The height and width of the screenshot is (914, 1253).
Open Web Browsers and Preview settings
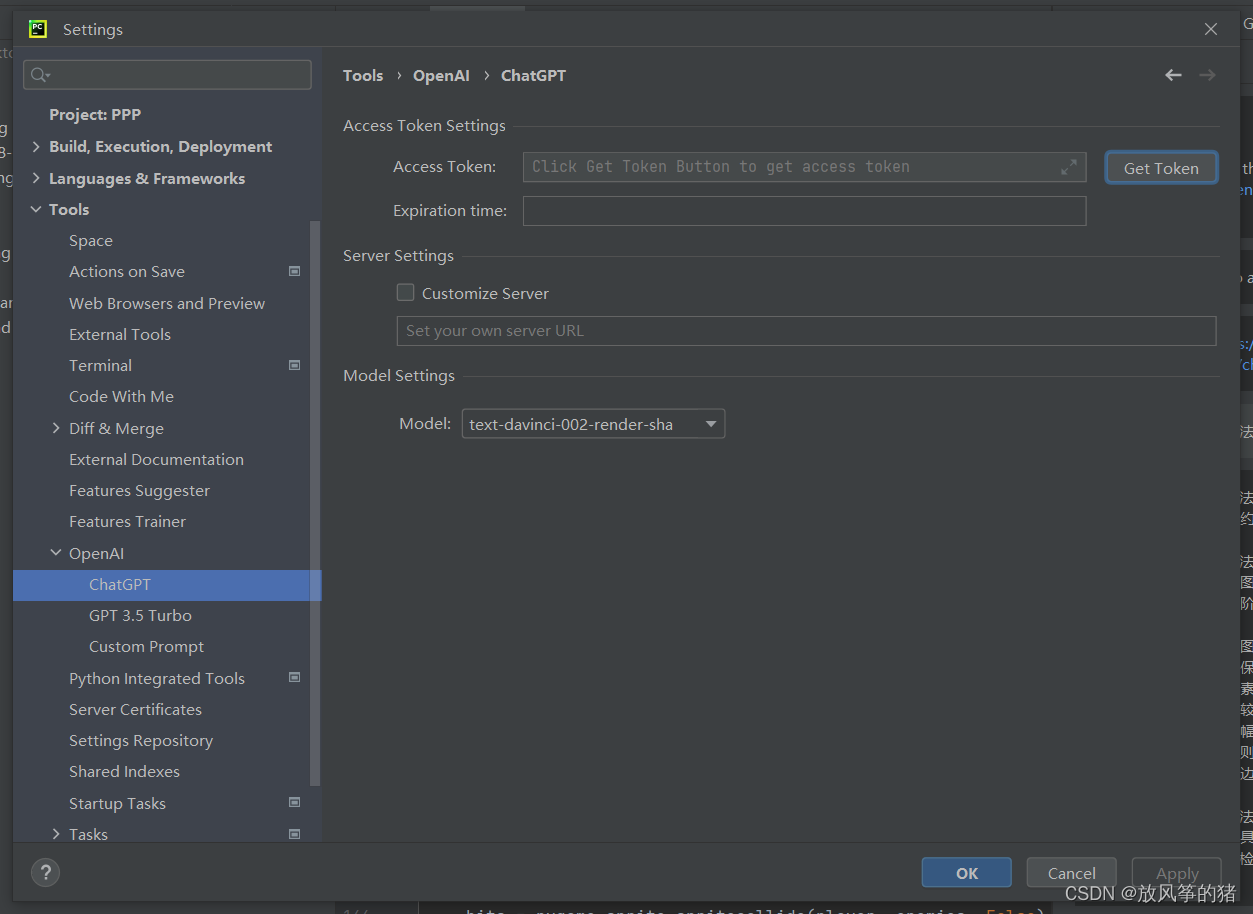click(167, 303)
